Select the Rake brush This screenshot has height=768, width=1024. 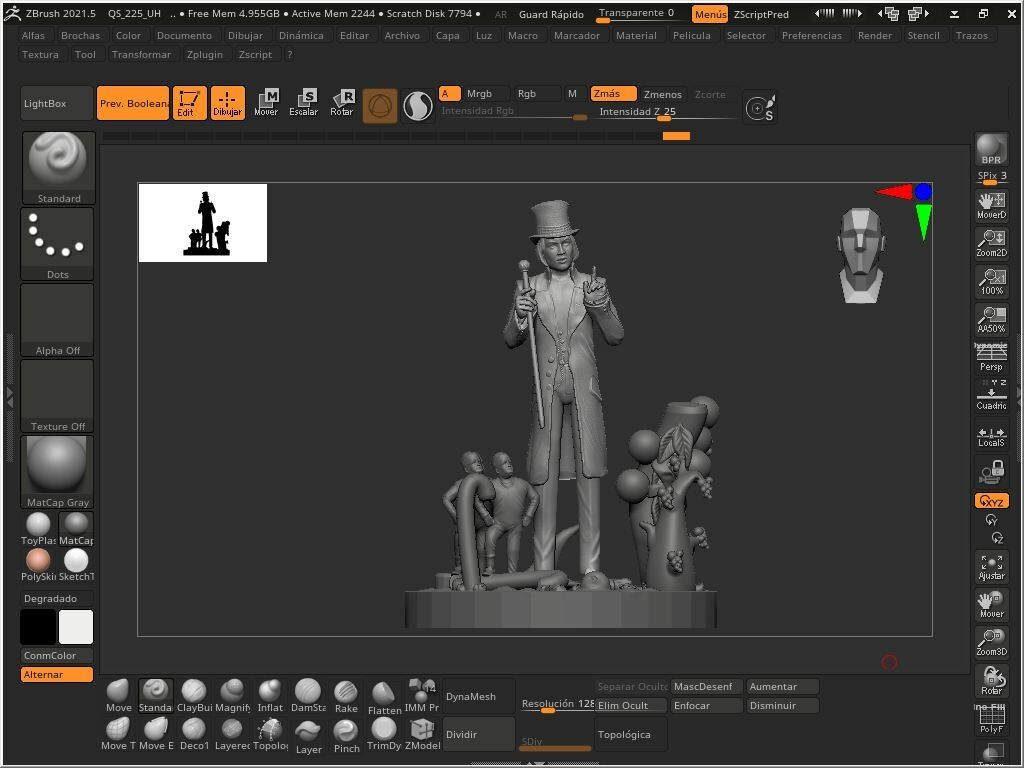tap(345, 696)
